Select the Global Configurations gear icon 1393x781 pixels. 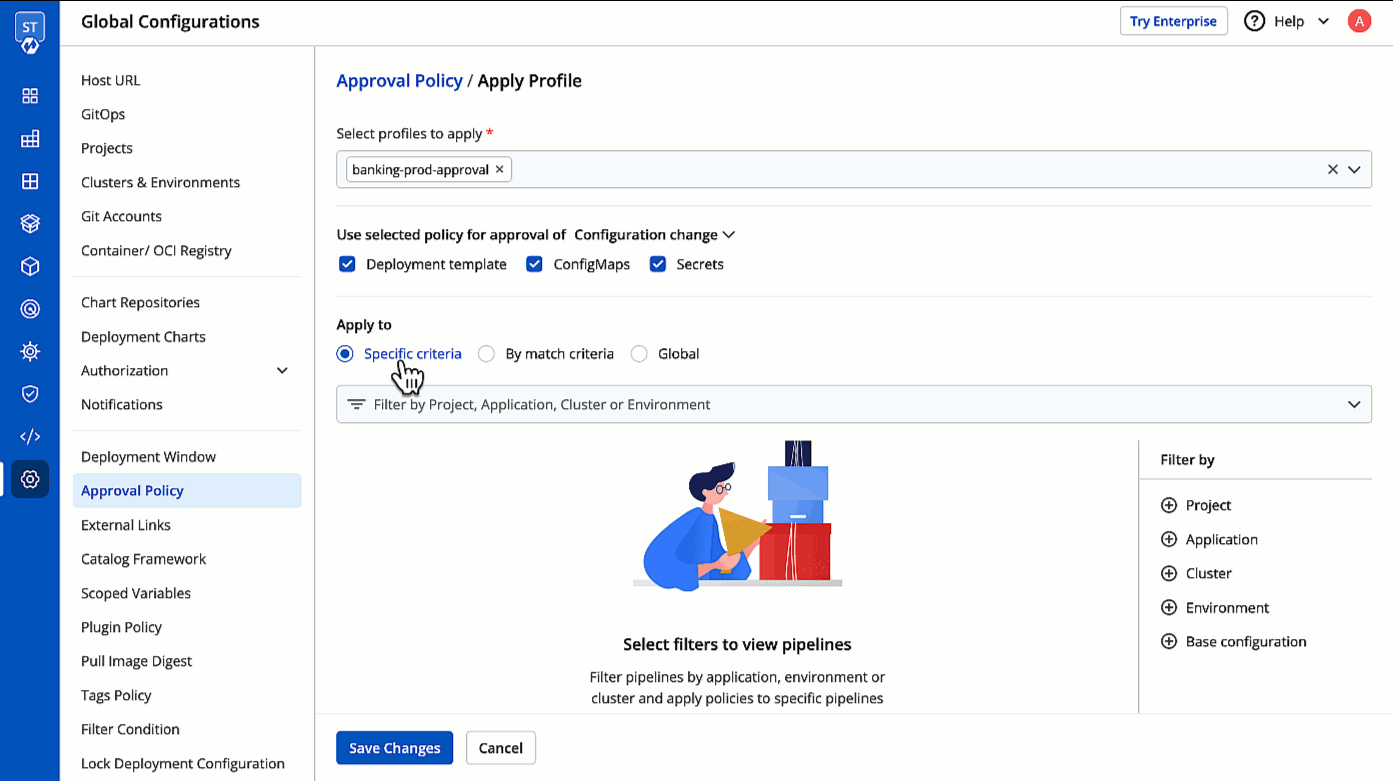click(x=30, y=479)
